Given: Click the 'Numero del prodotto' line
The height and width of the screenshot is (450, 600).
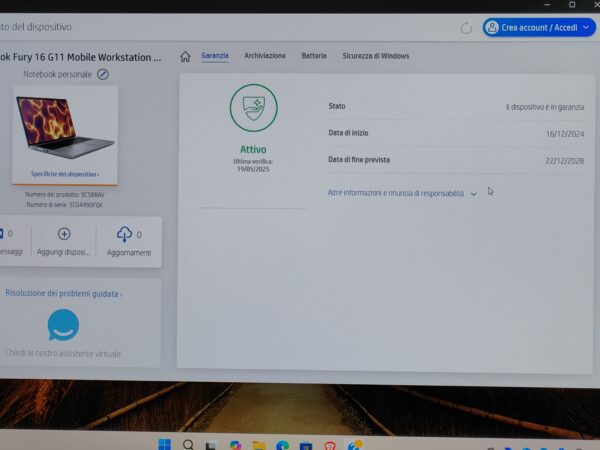Looking at the screenshot, I should (x=65, y=194).
